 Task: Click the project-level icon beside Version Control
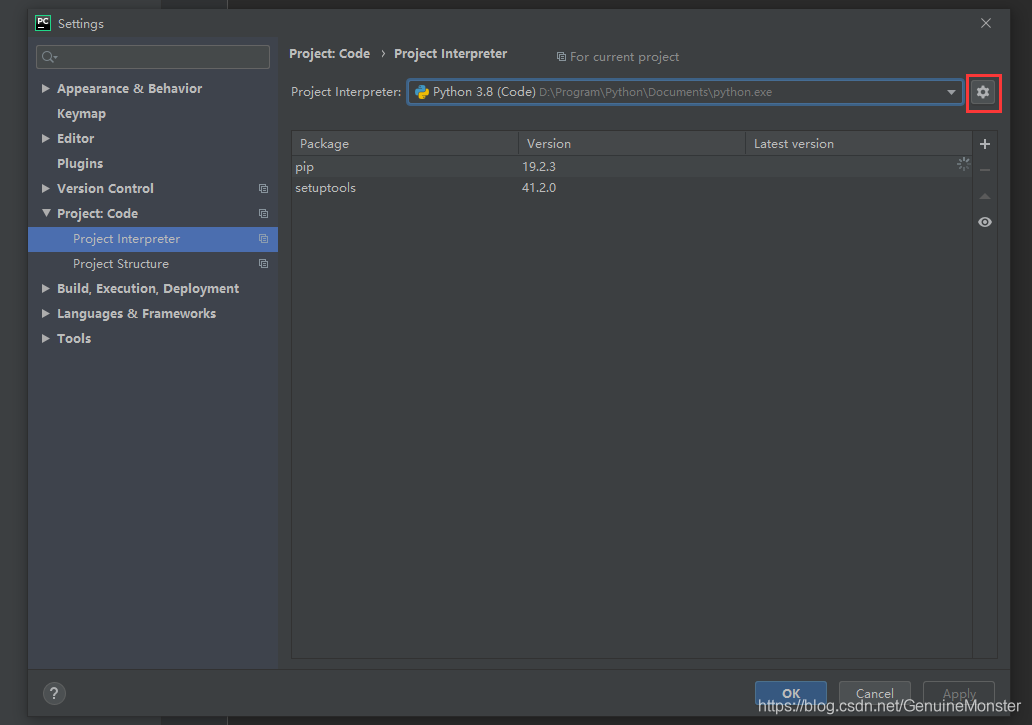[x=263, y=189]
